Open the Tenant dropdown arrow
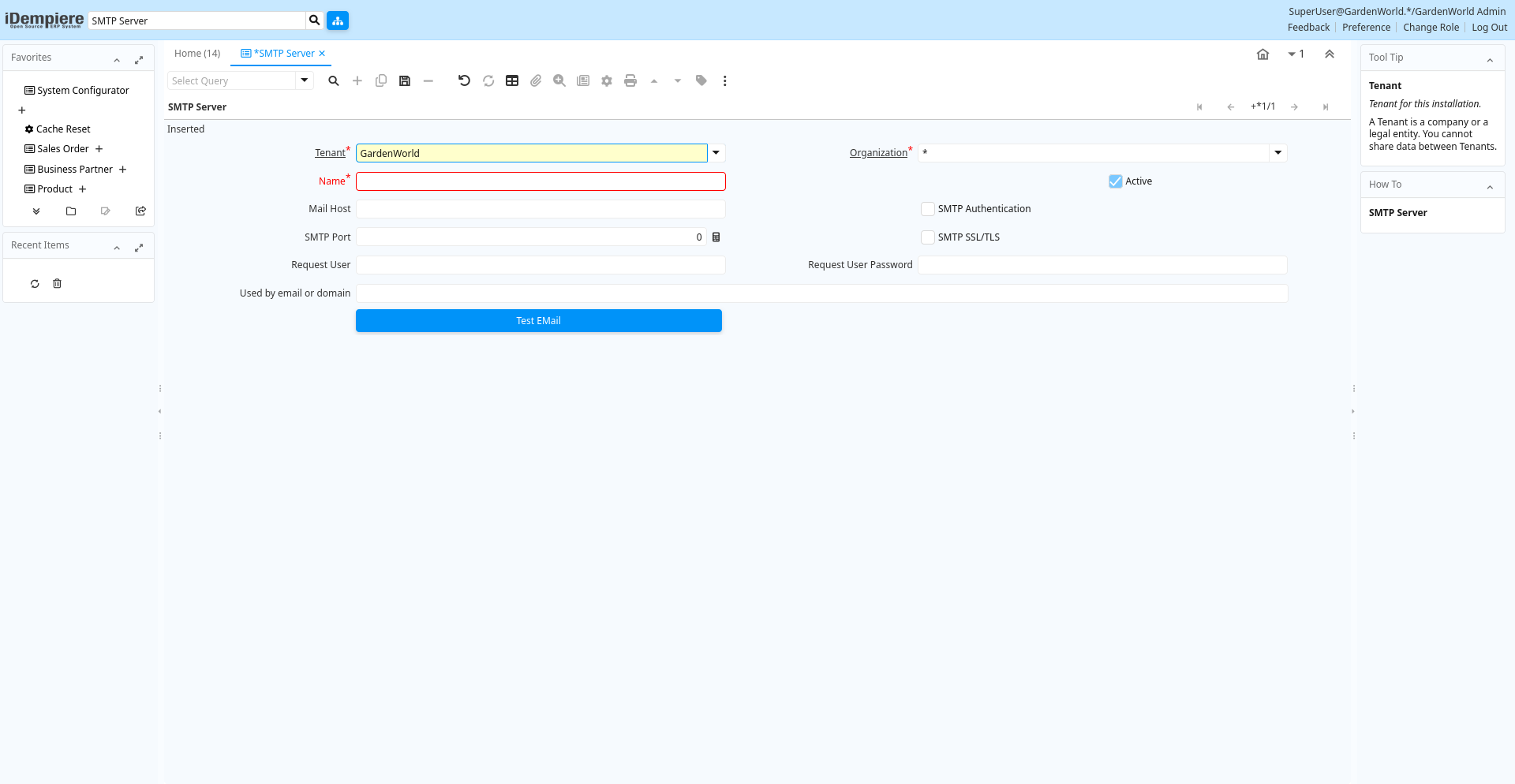Viewport: 1515px width, 784px height. point(716,153)
